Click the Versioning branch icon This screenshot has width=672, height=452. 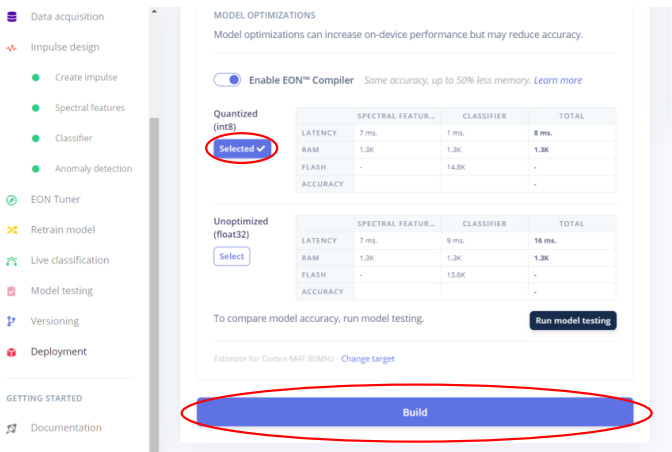point(11,321)
